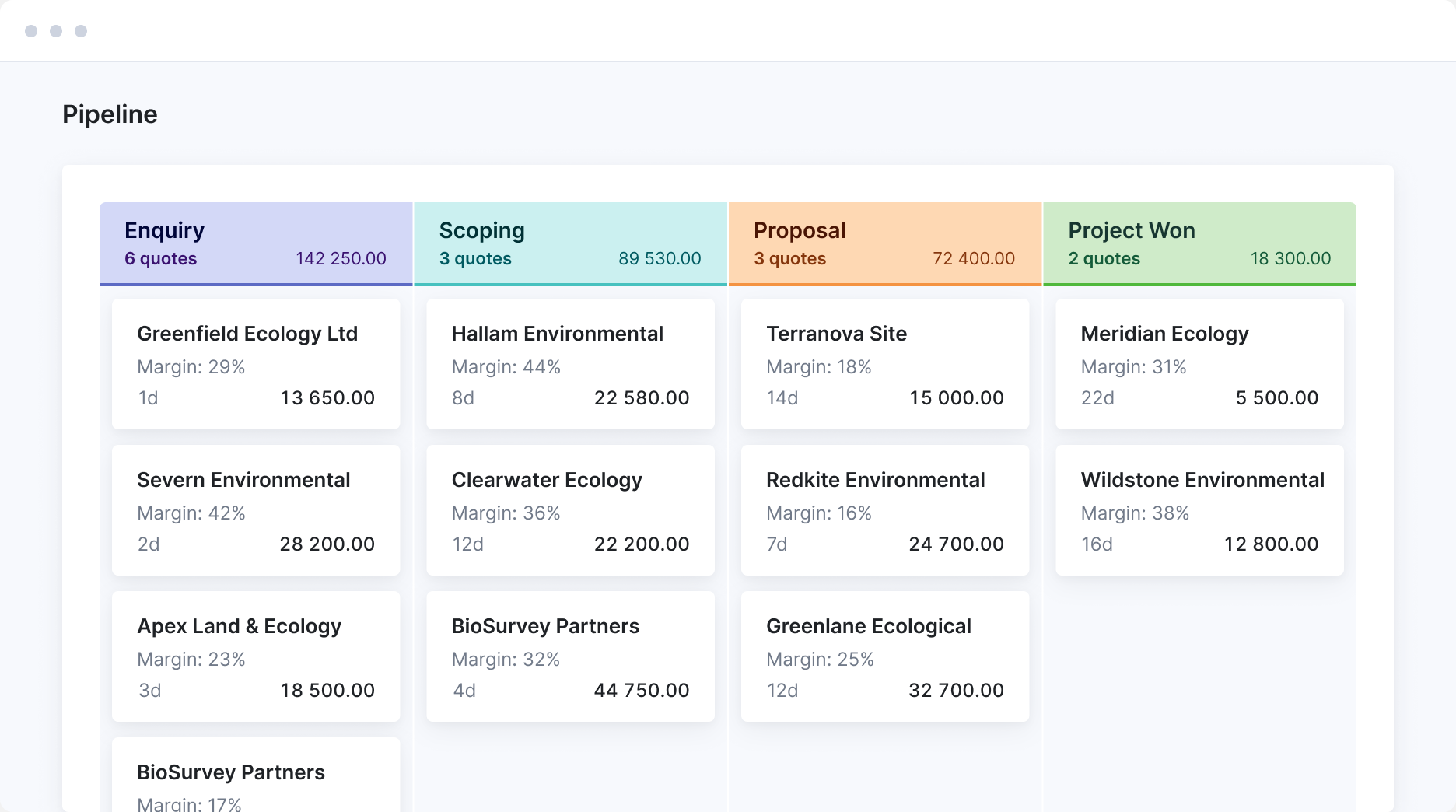The image size is (1456, 812).
Task: Select the Greenlane Ecological quote card
Action: tap(884, 656)
